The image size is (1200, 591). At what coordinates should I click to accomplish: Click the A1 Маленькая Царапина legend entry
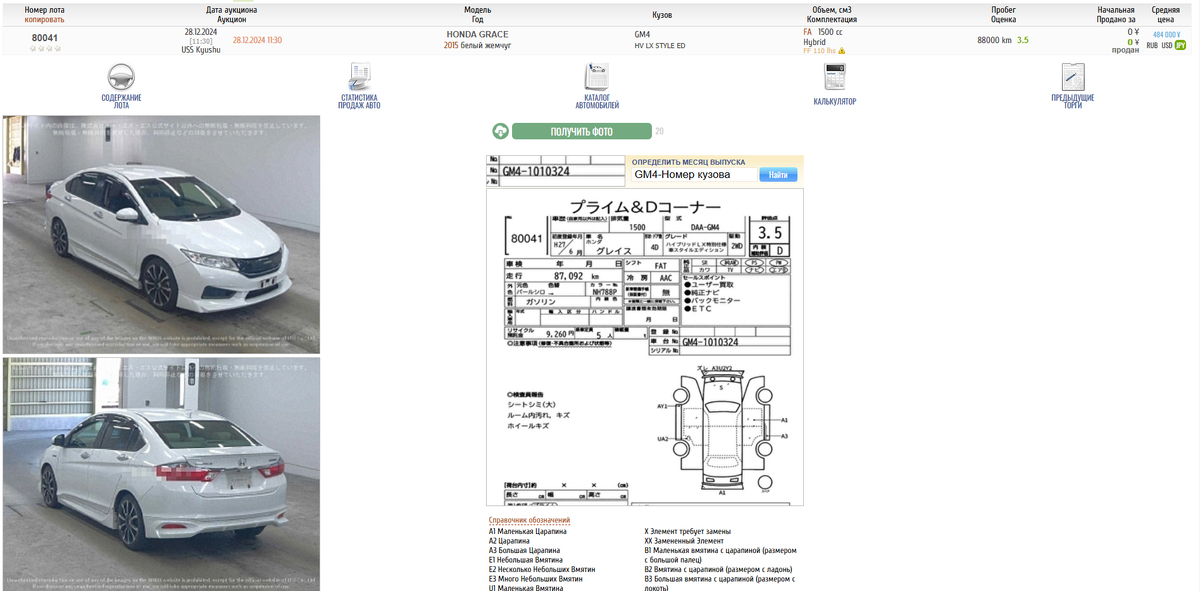[x=527, y=531]
